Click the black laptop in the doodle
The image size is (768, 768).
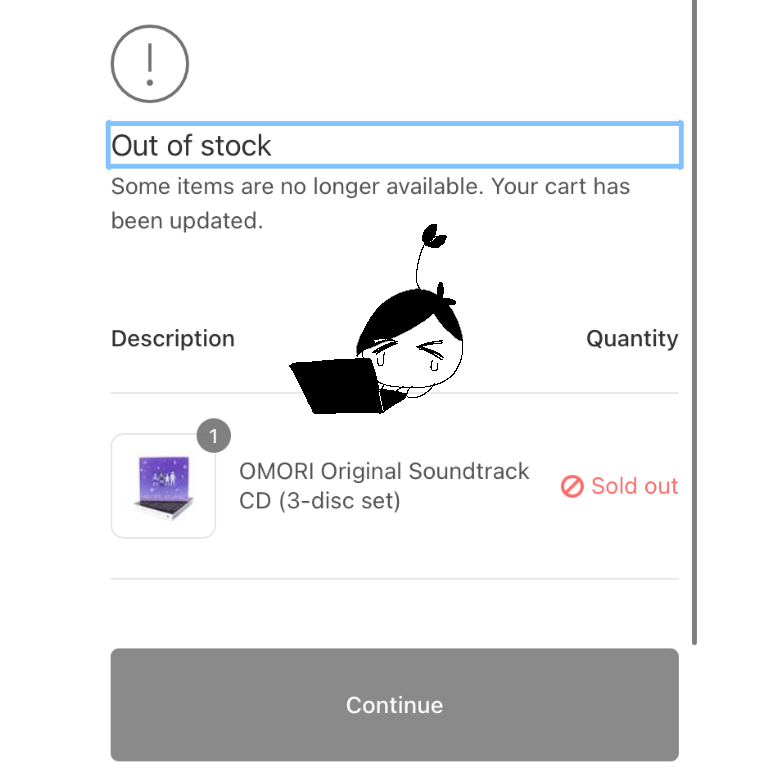point(335,387)
